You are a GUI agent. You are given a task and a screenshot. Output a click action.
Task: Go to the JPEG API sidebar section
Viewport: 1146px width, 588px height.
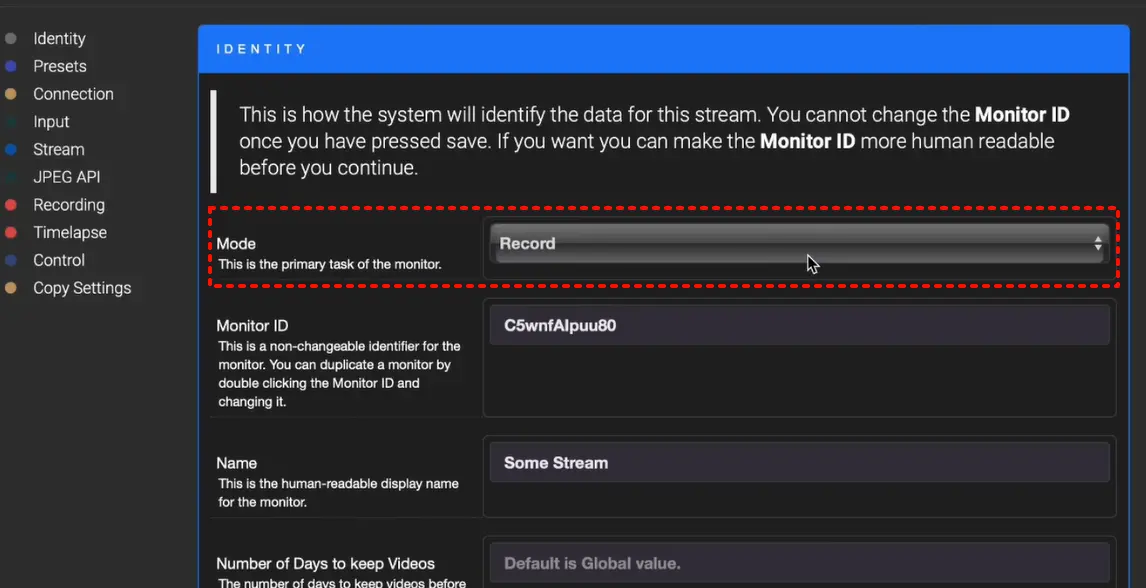click(x=66, y=177)
